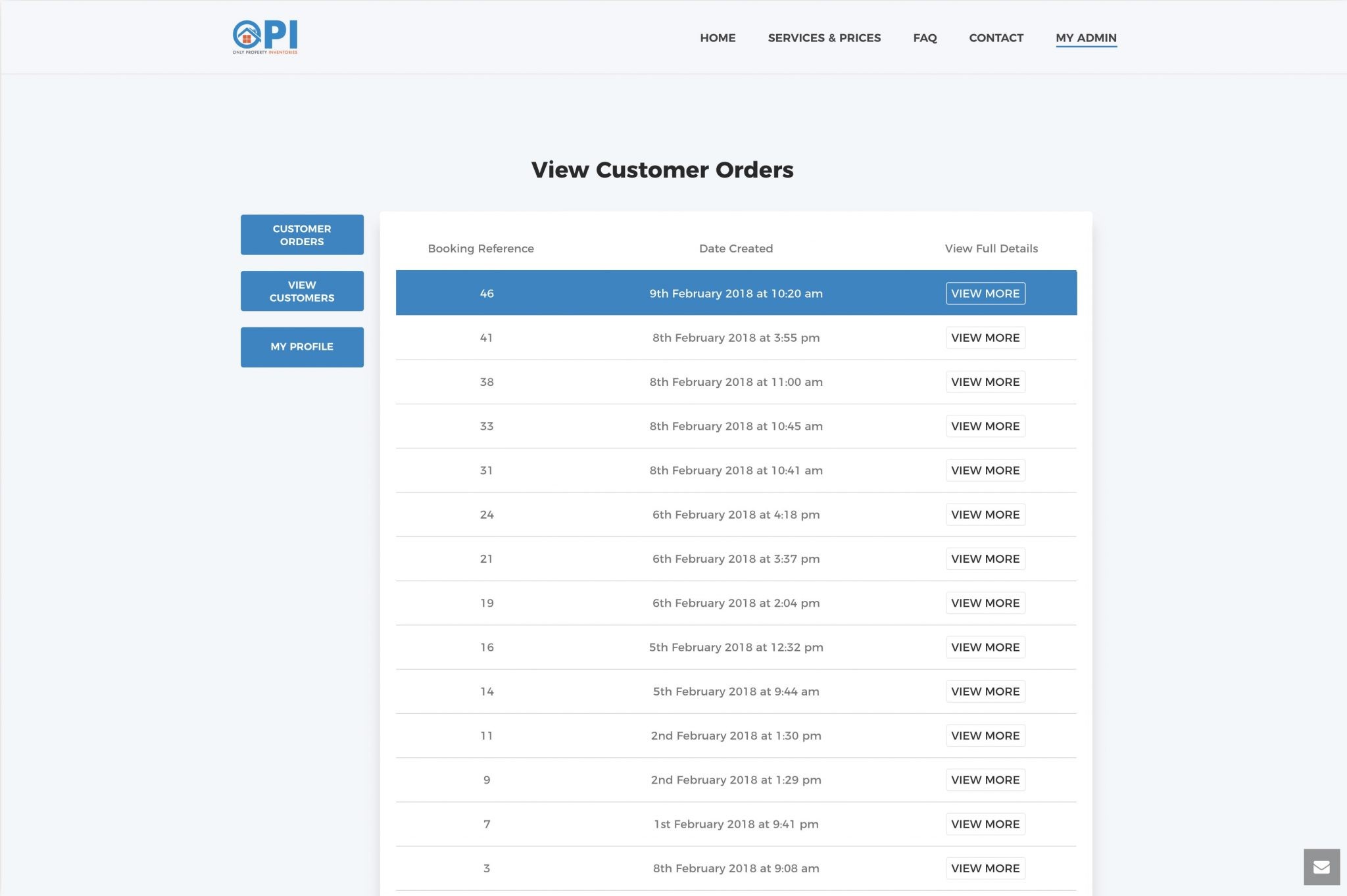1347x896 pixels.
Task: Go to the Home menu item
Action: 718,38
